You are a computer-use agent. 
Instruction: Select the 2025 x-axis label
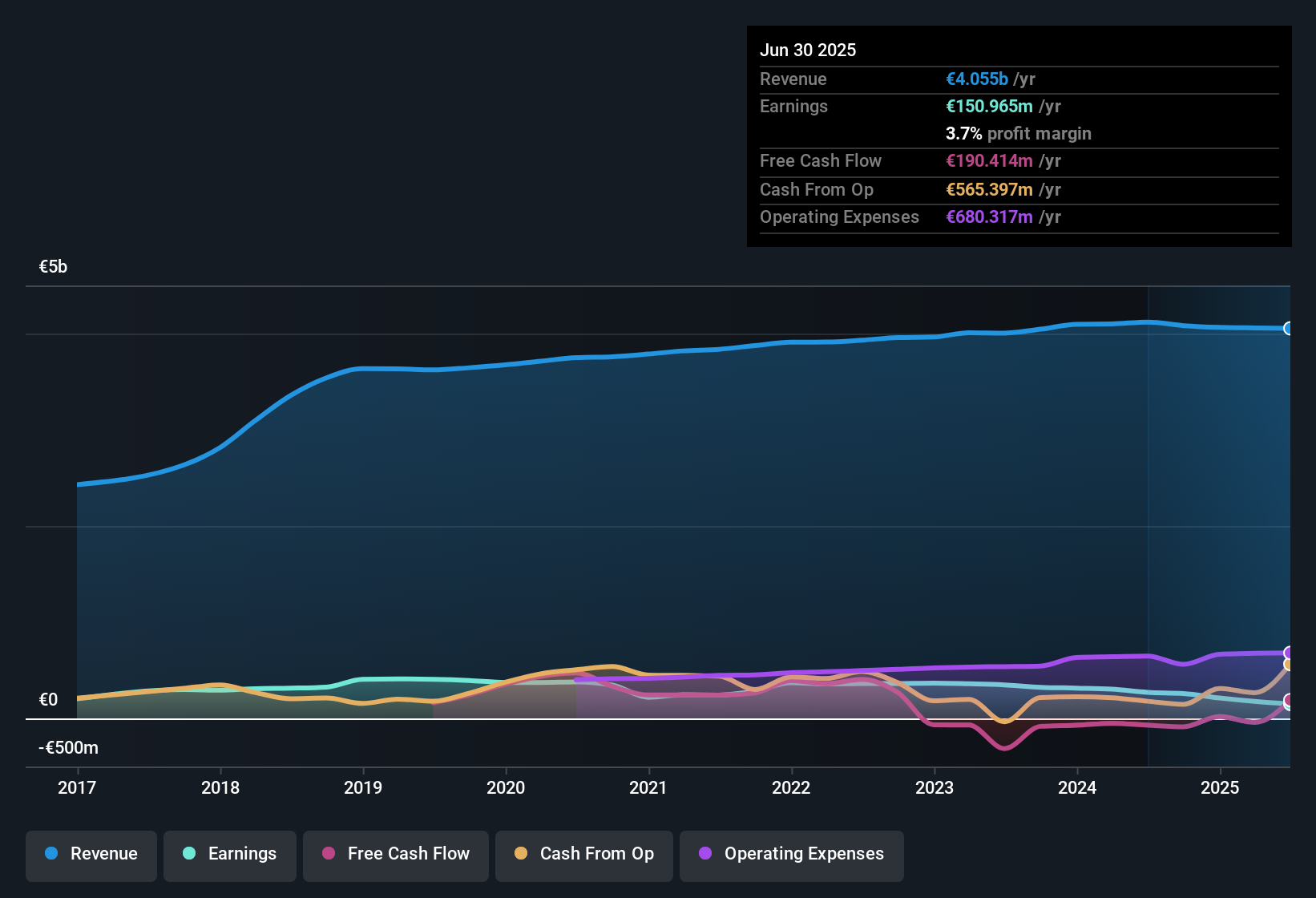1220,787
